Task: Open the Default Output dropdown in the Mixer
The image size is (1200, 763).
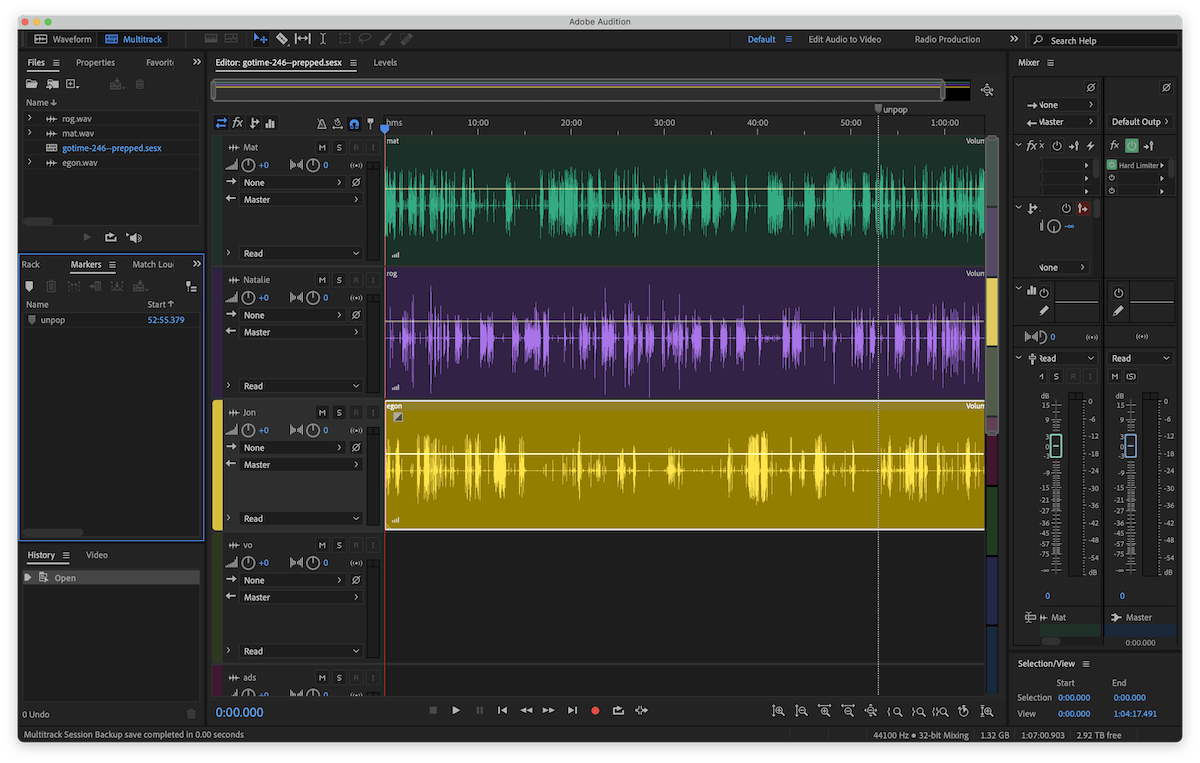Action: [x=1141, y=122]
